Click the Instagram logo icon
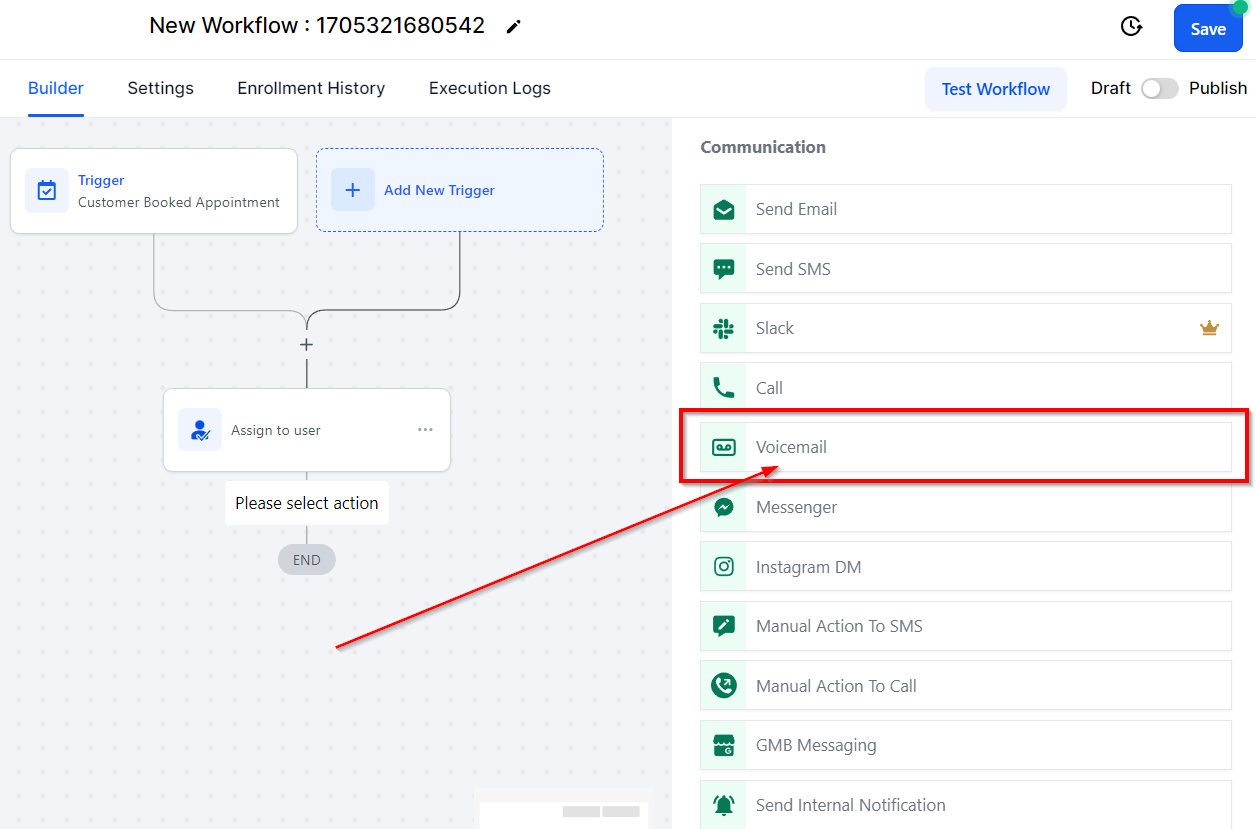The height and width of the screenshot is (829, 1256). pos(724,567)
